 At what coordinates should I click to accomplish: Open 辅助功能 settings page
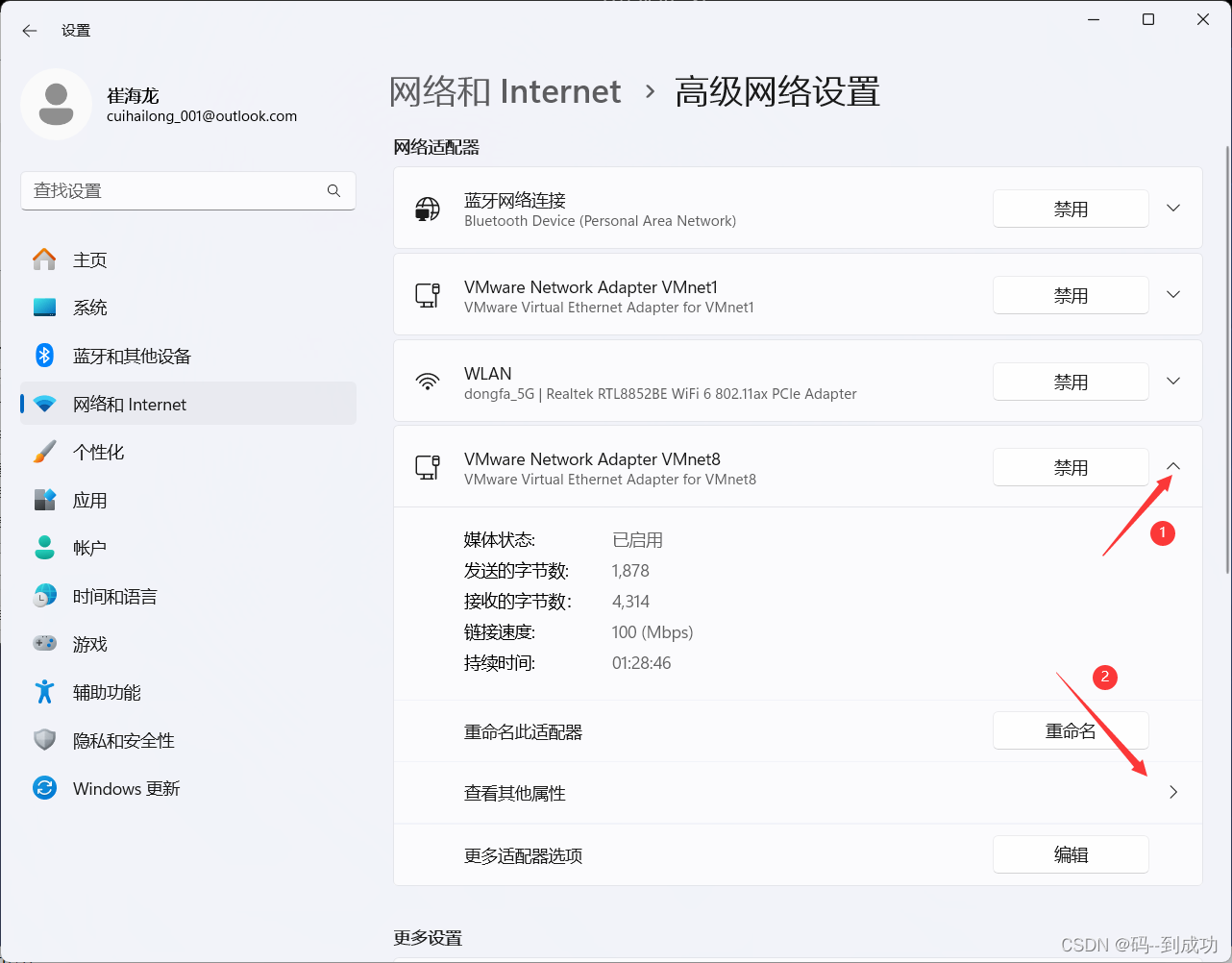[x=188, y=692]
